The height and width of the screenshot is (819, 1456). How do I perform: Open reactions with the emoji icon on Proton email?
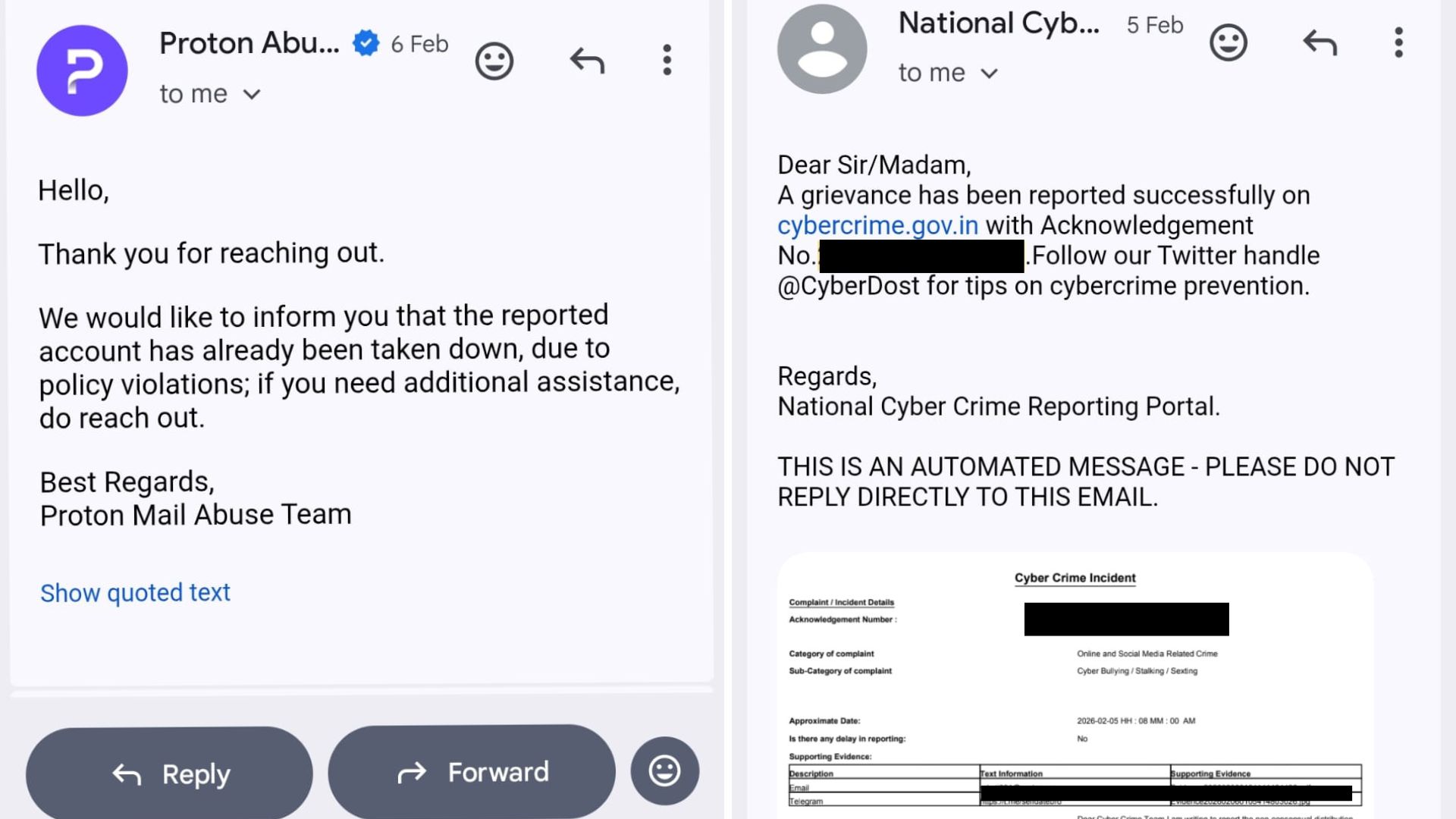pos(494,59)
